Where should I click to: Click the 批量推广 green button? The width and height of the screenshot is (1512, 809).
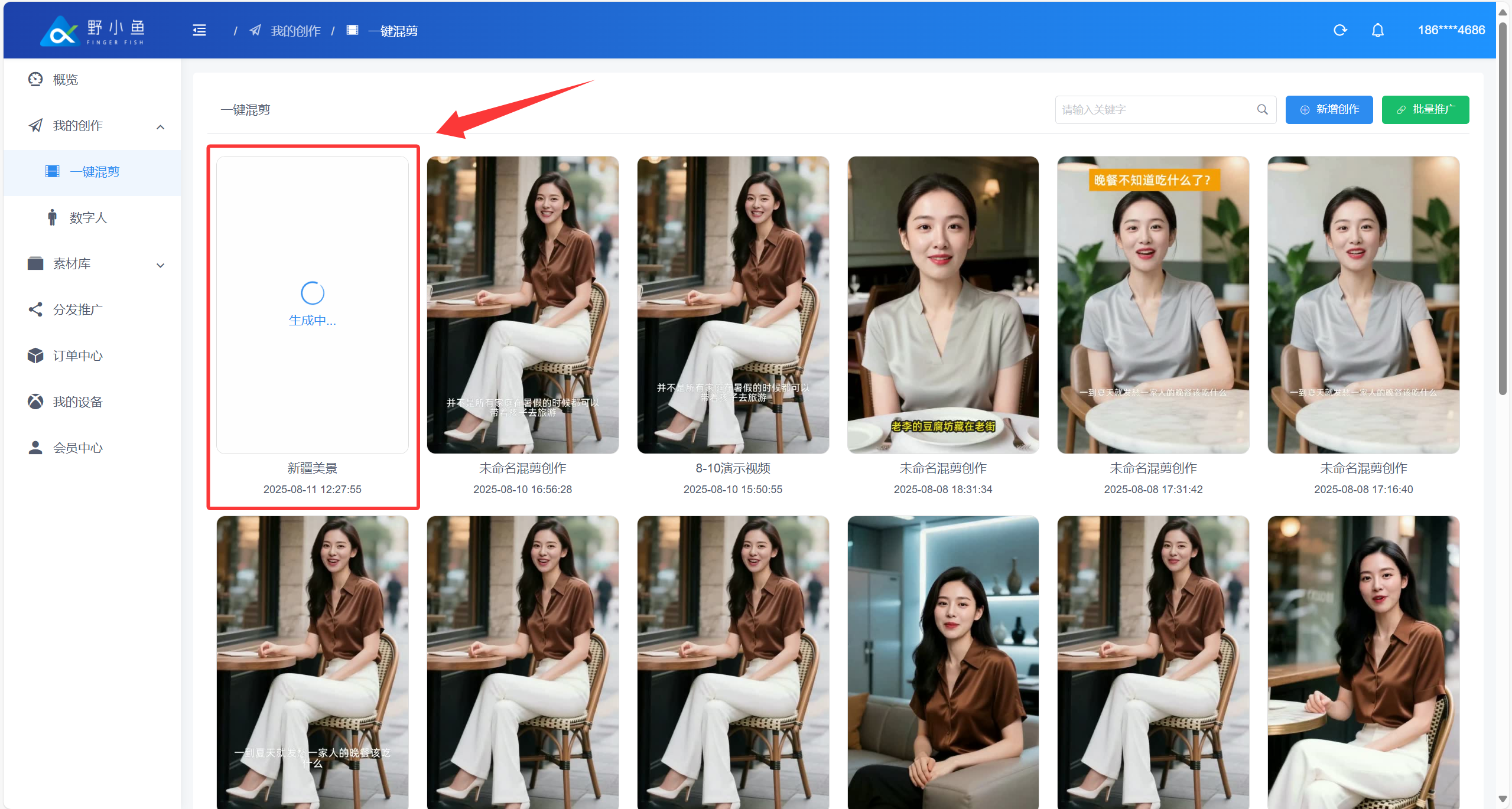(1425, 109)
